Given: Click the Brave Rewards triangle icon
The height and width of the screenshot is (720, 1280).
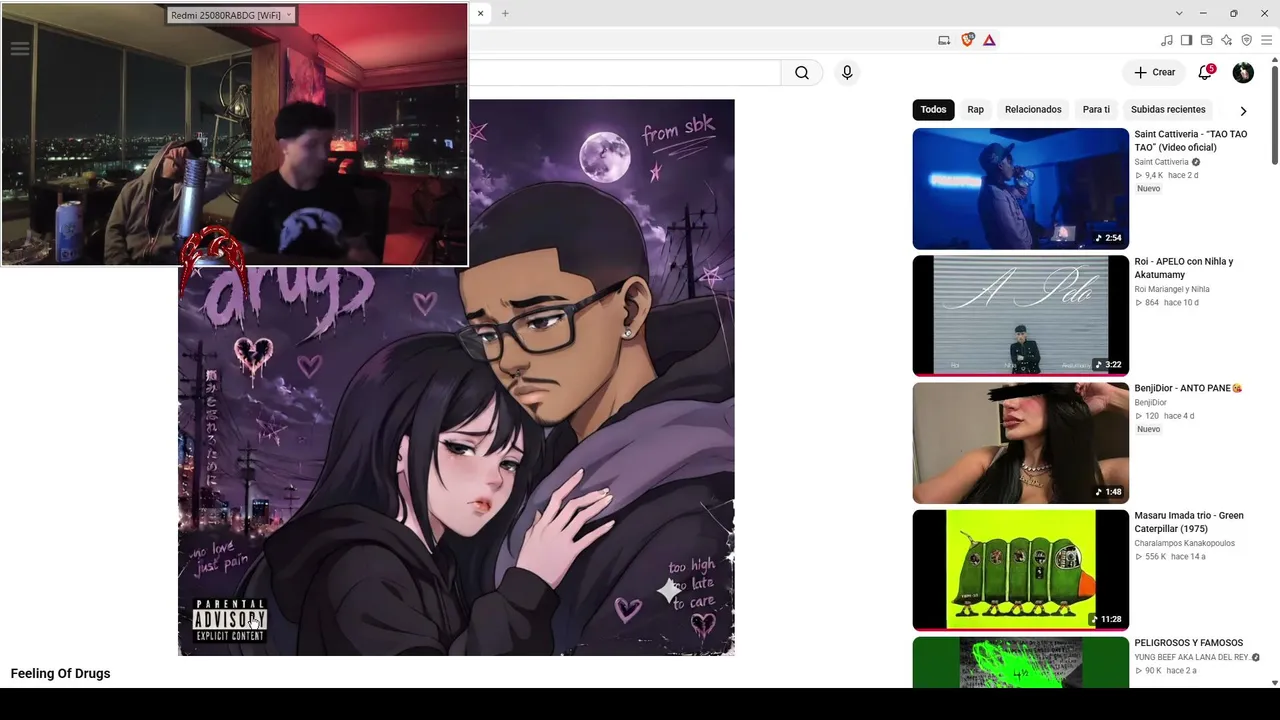Looking at the screenshot, I should [989, 40].
